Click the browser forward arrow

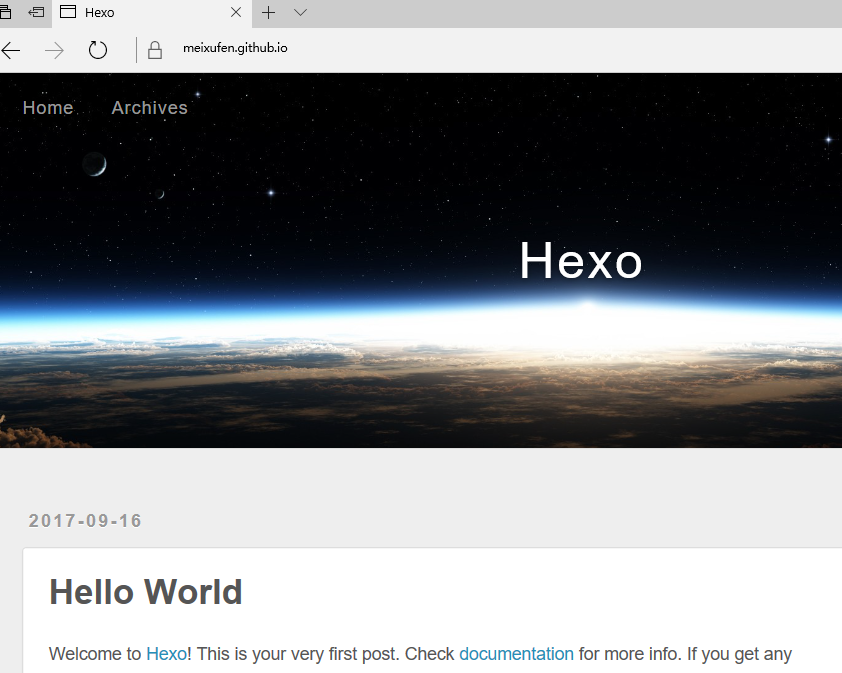[54, 50]
